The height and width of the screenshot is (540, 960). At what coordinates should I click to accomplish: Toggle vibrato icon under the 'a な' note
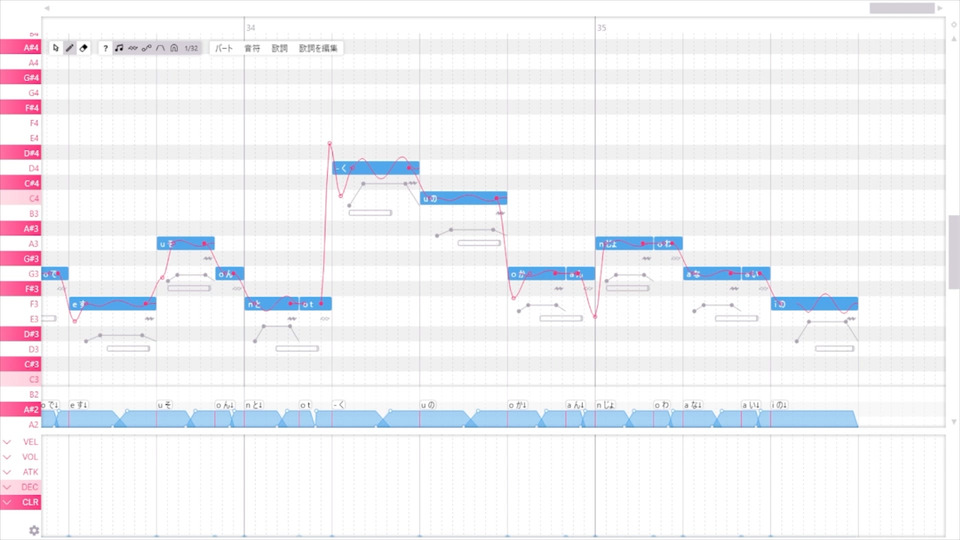tap(734, 288)
